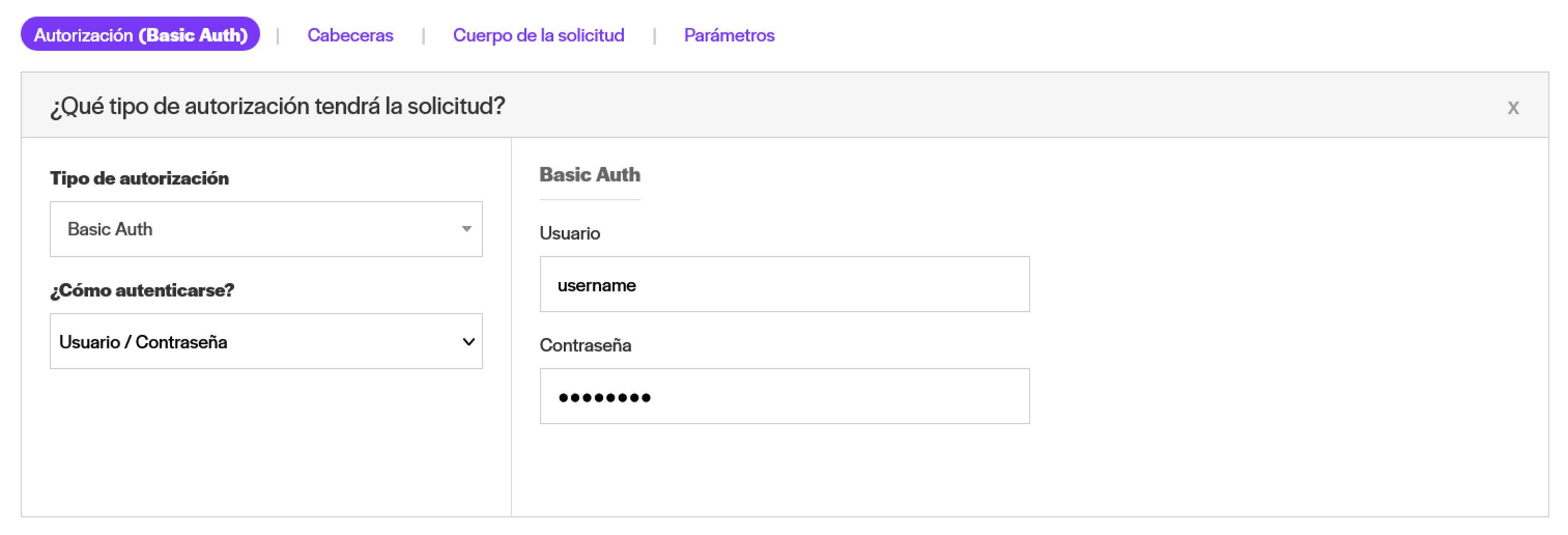Click the Contraseña label
Image resolution: width=1568 pixels, height=535 pixels.
pos(585,345)
